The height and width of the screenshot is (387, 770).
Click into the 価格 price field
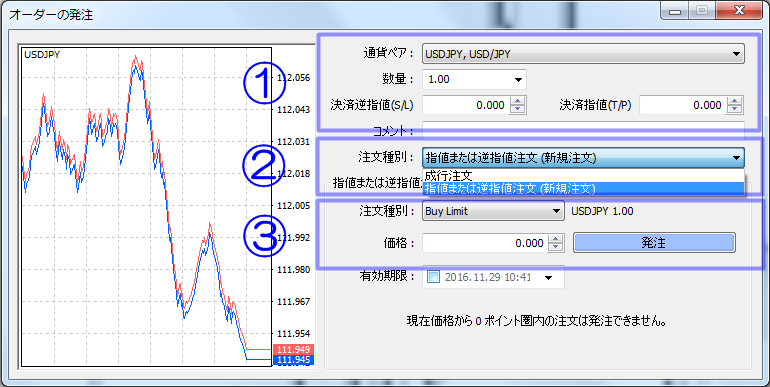tap(485, 243)
